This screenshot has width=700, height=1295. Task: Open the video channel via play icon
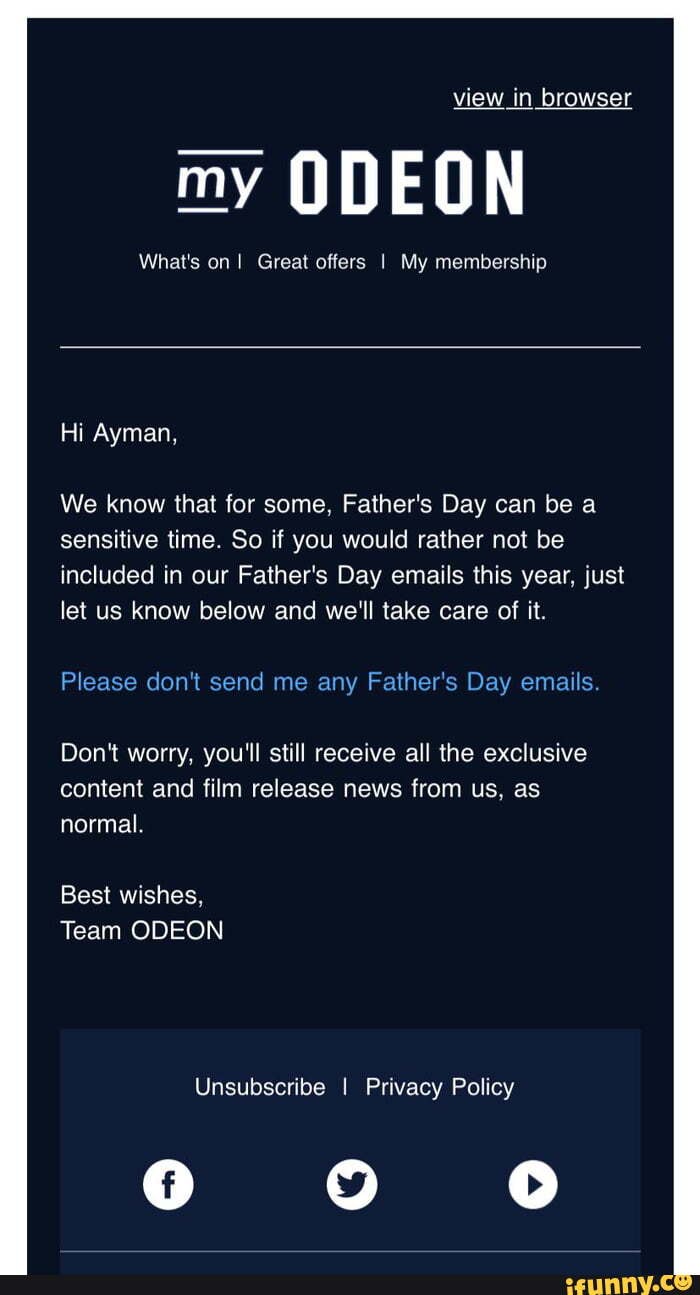(533, 1184)
